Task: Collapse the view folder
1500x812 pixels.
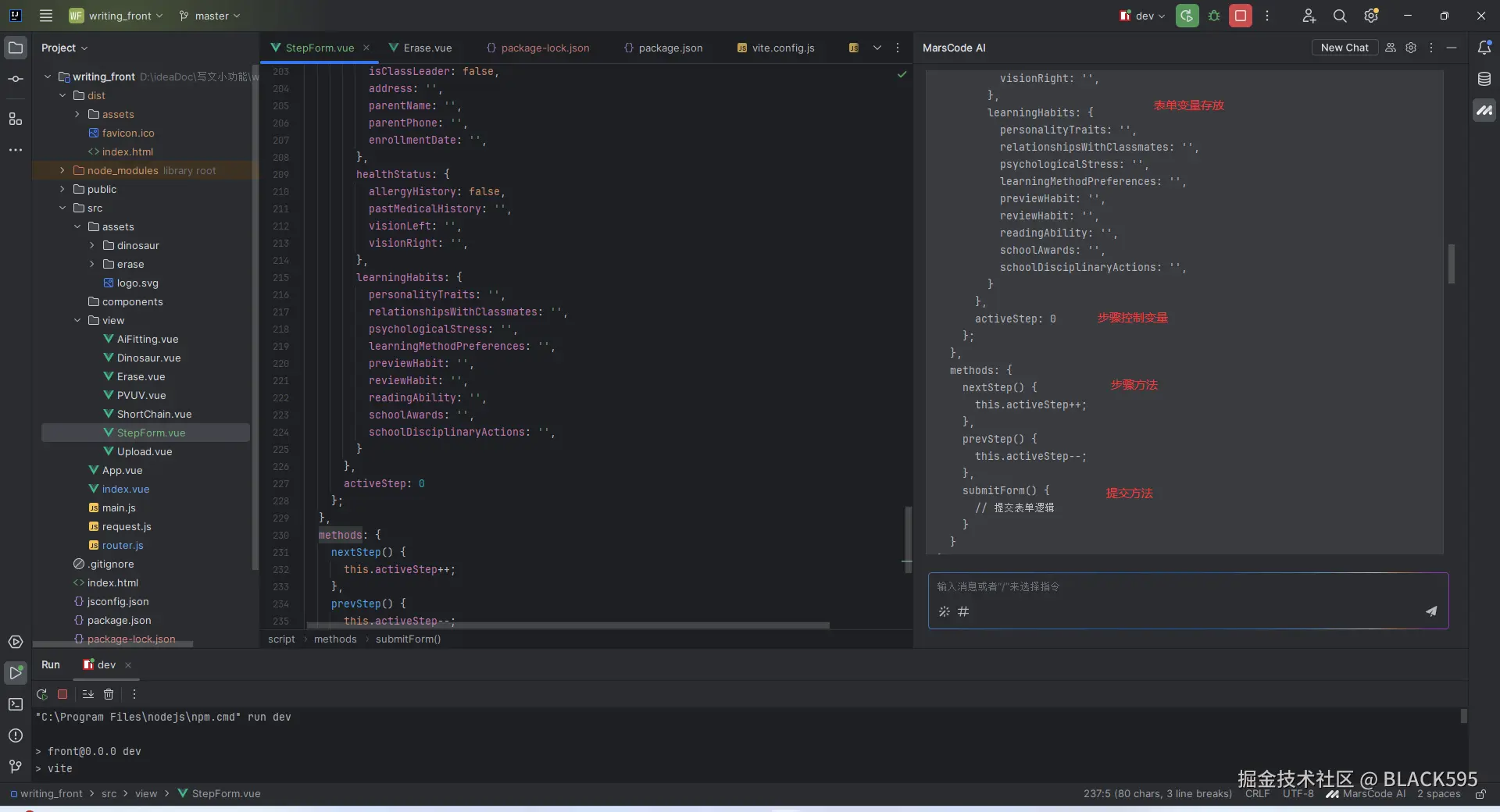Action: click(x=77, y=320)
